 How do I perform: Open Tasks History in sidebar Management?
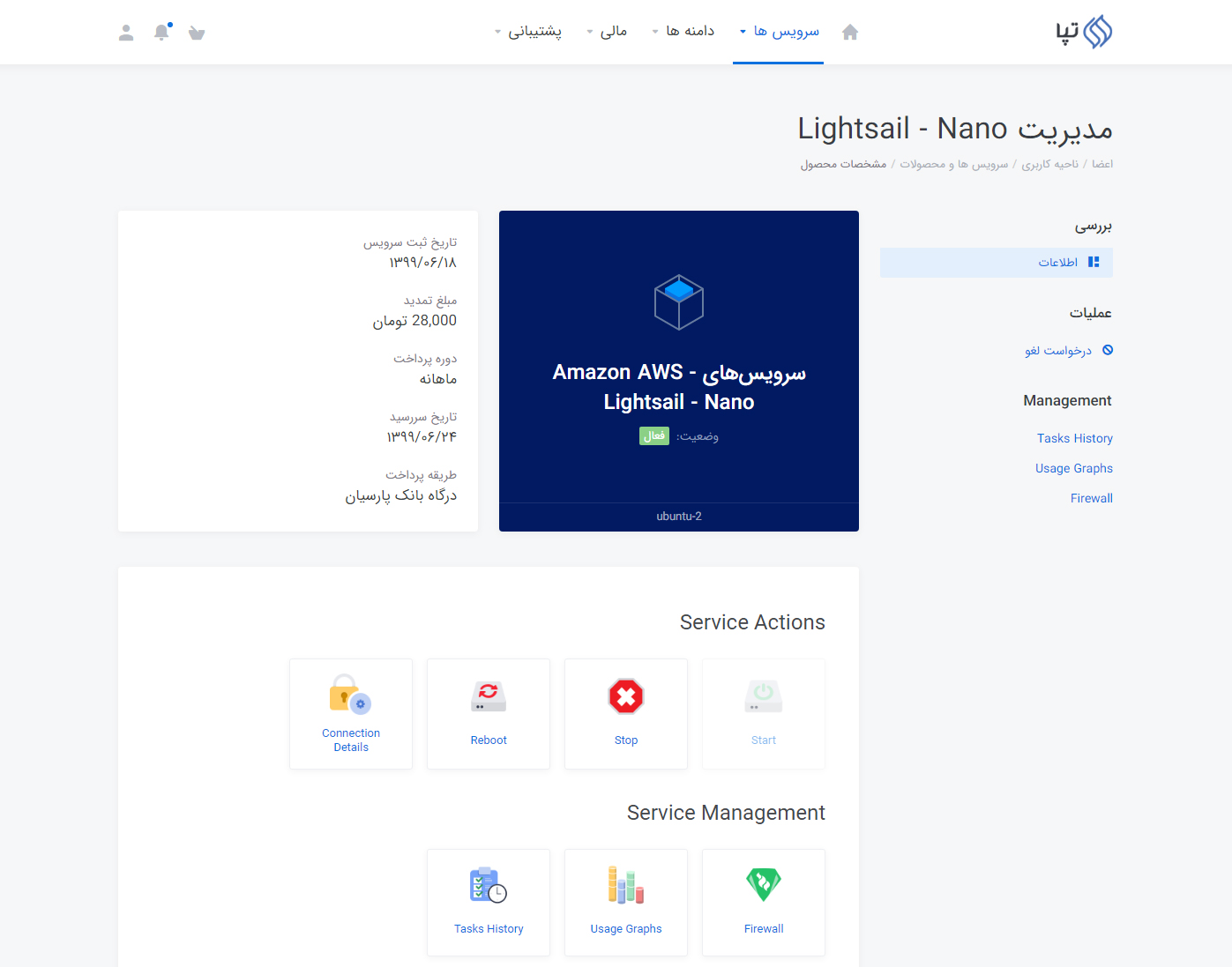[1075, 438]
